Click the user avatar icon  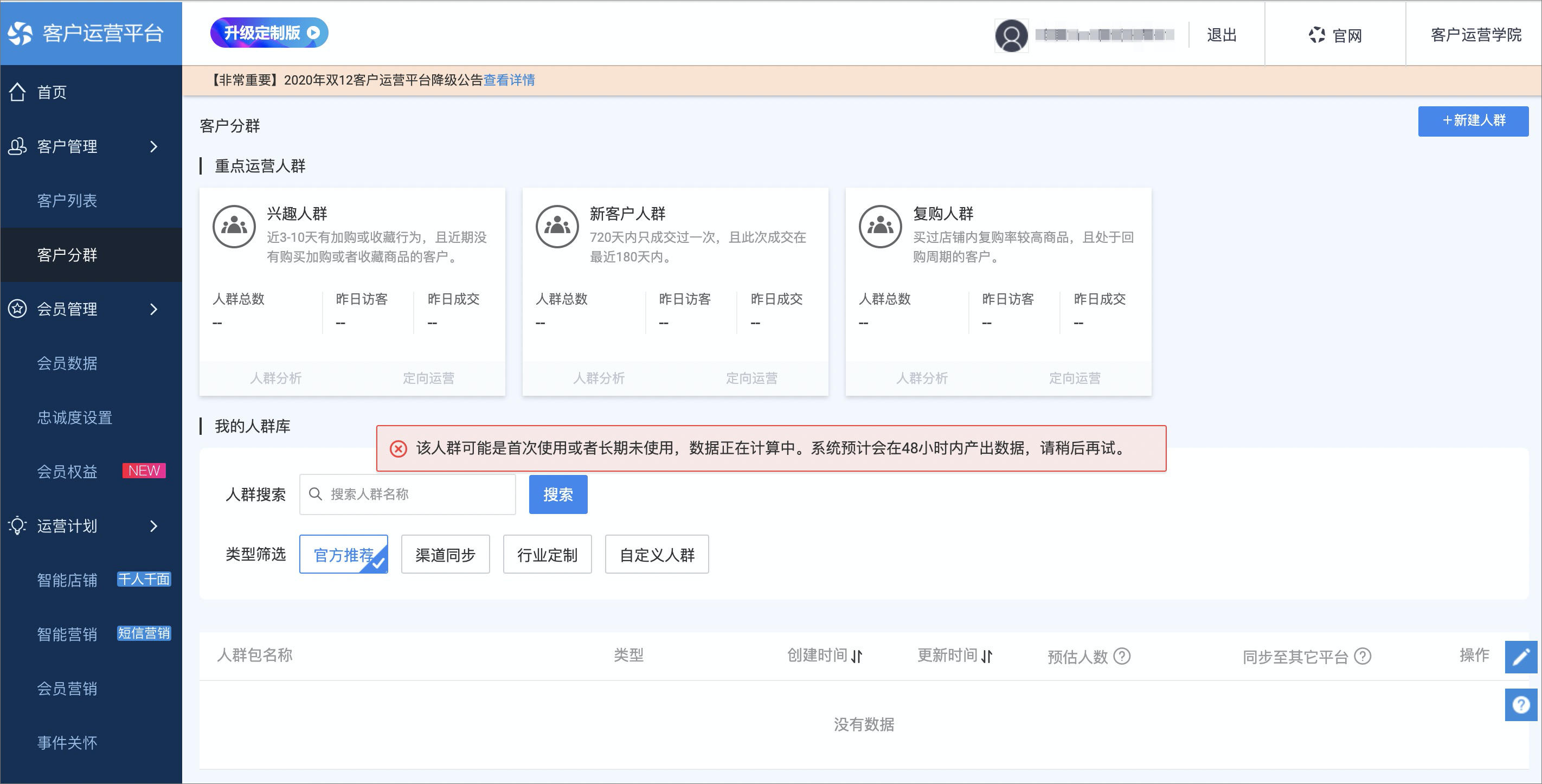click(x=1011, y=35)
